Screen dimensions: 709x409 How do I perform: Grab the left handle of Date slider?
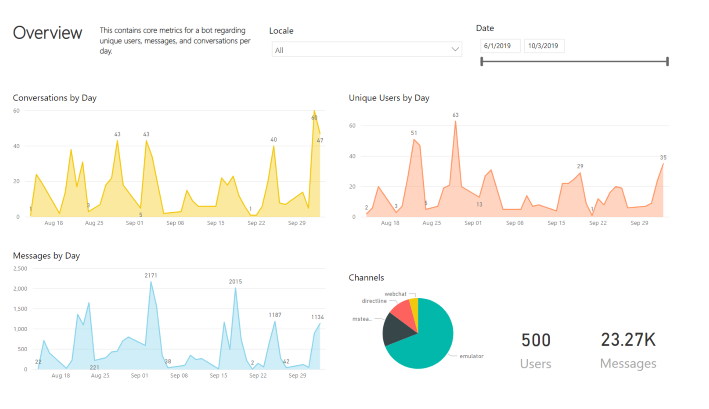[x=482, y=61]
